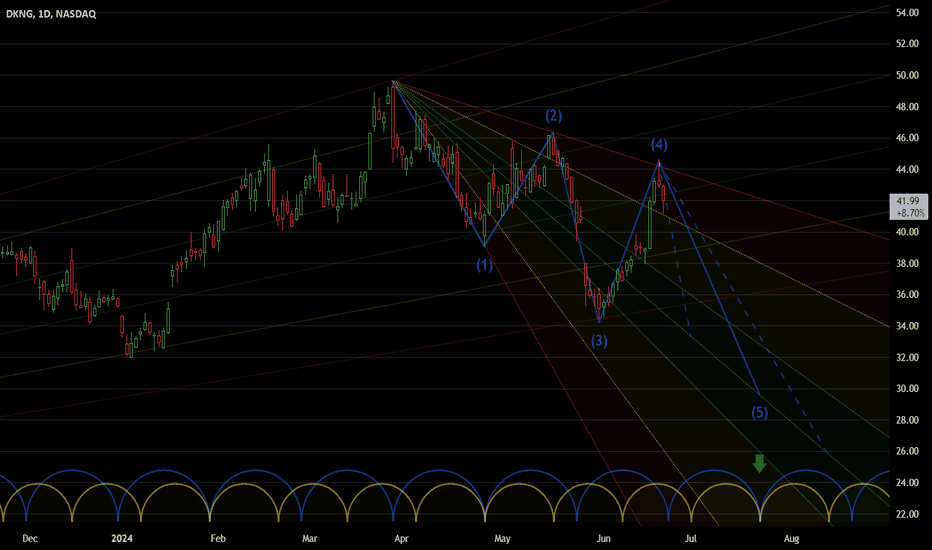This screenshot has width=932, height=550.
Task: Click the 50.00 price axis label
Action: pyautogui.click(x=907, y=75)
